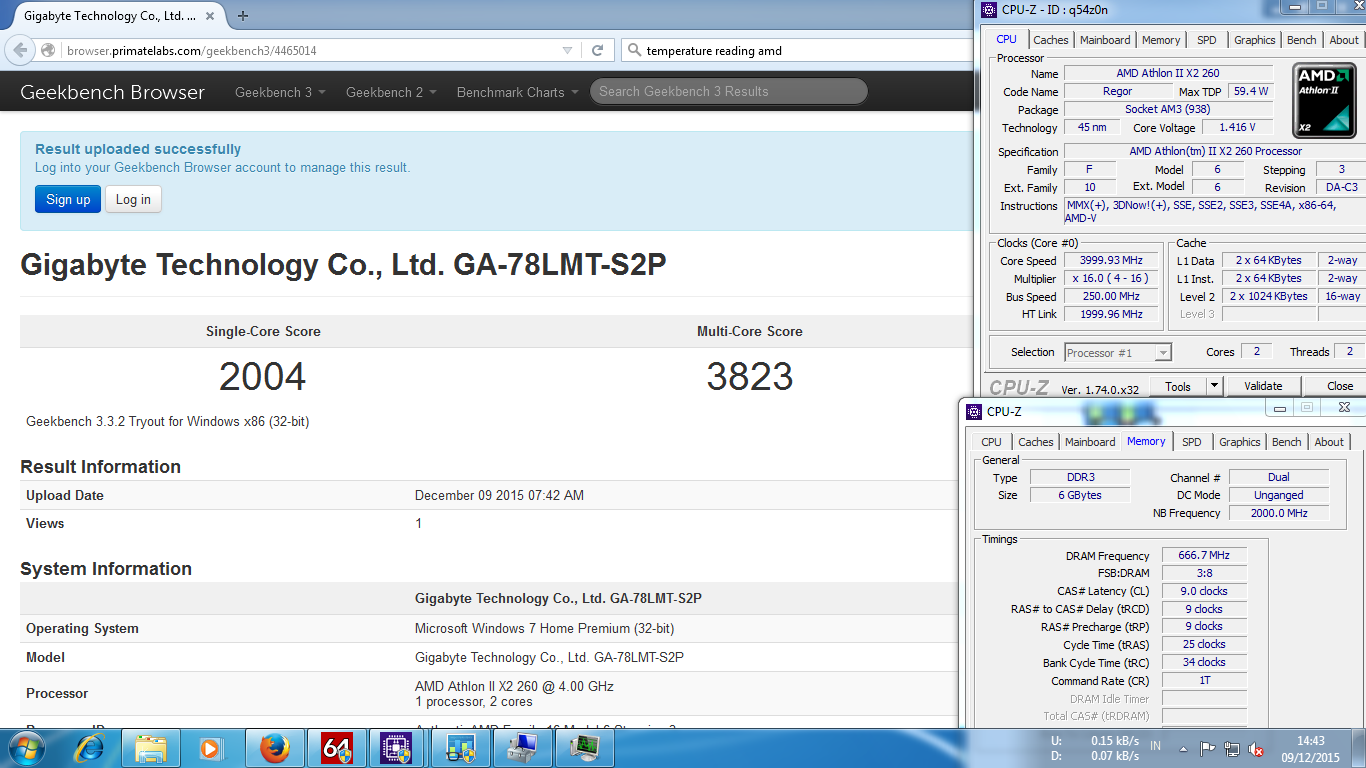Go back in Firefox
1366x768 pixels.
[21, 50]
